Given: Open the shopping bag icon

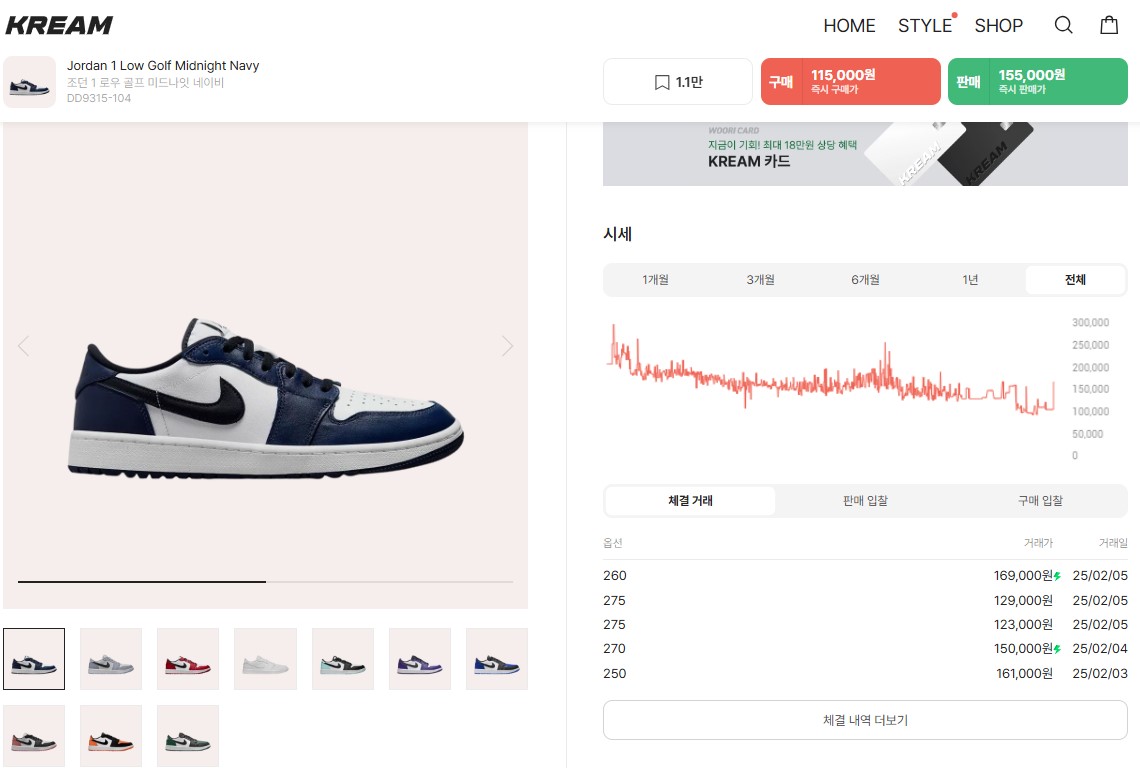Looking at the screenshot, I should point(1109,25).
